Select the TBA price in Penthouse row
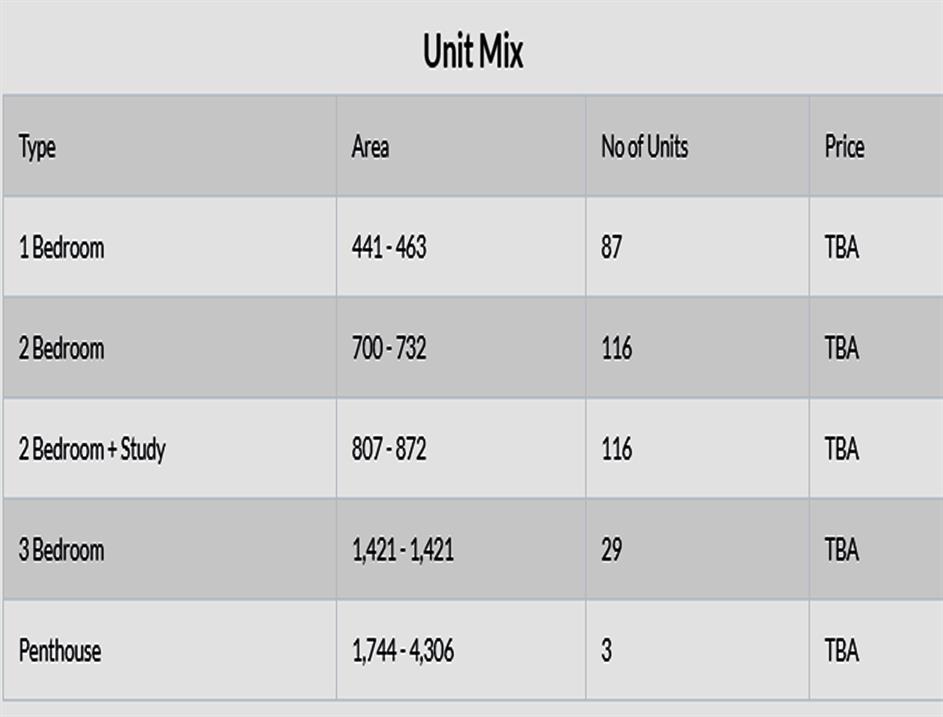The height and width of the screenshot is (717, 943). click(x=841, y=651)
